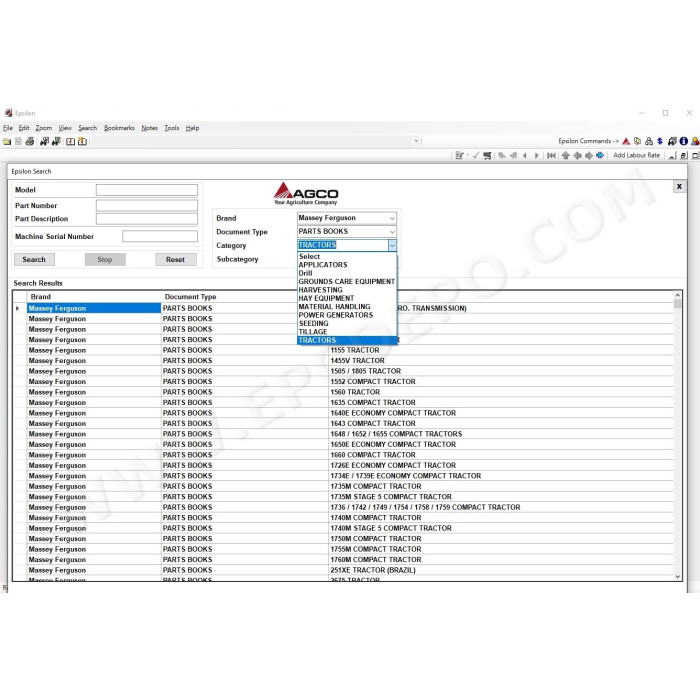Click the greyed document page toolbar icon

pyautogui.click(x=18, y=142)
